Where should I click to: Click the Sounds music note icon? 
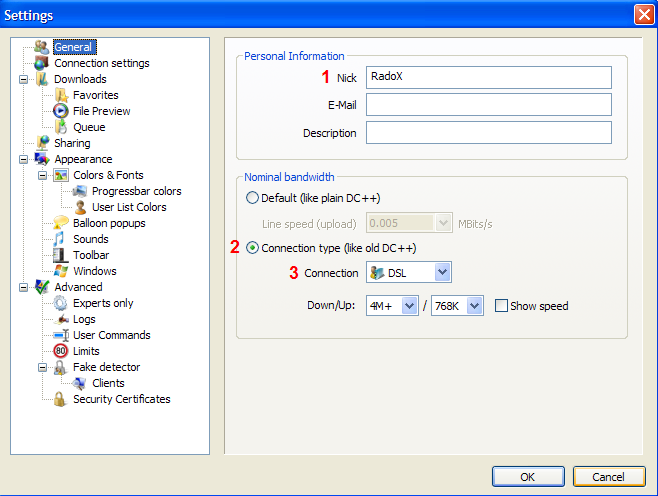[x=61, y=239]
